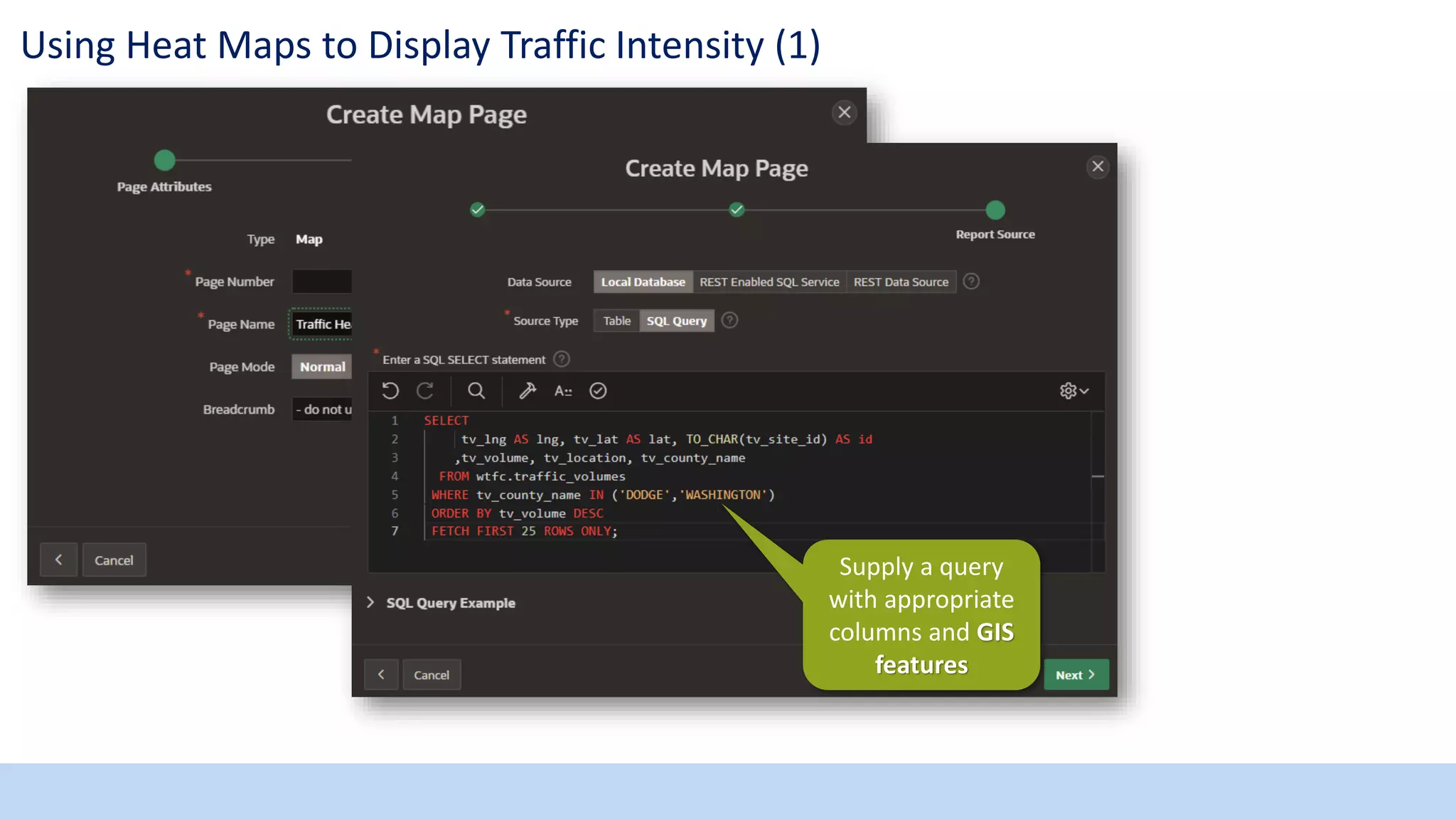
Task: Click the Page Name field Traffic He
Action: [x=321, y=324]
